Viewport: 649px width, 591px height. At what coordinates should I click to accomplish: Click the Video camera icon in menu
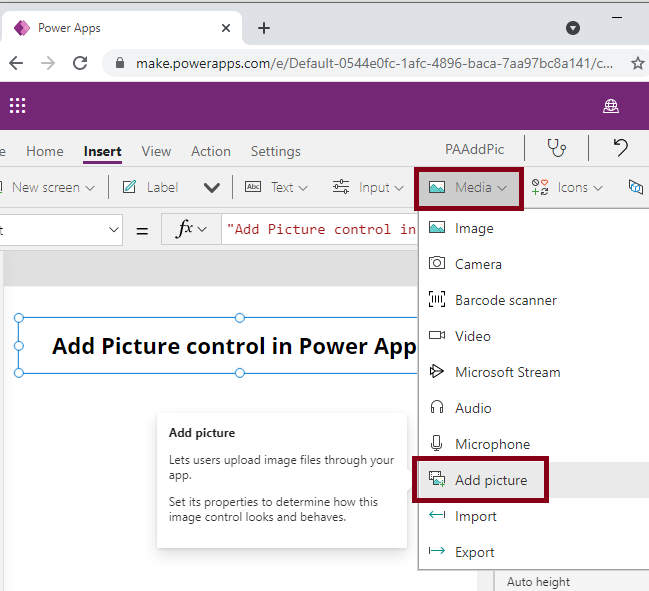tap(437, 335)
